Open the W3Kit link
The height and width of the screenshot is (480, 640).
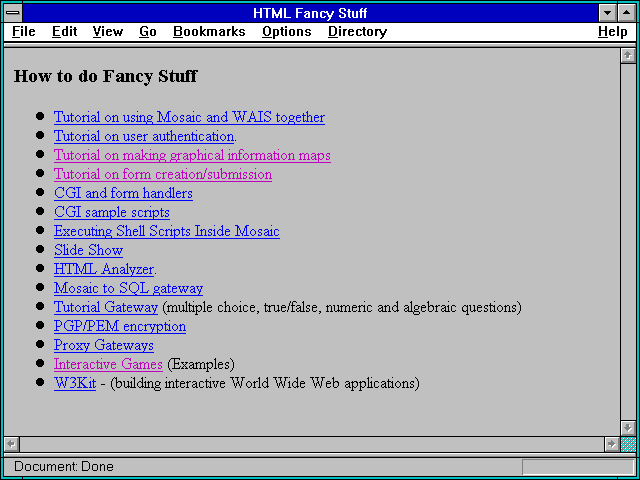tap(75, 383)
